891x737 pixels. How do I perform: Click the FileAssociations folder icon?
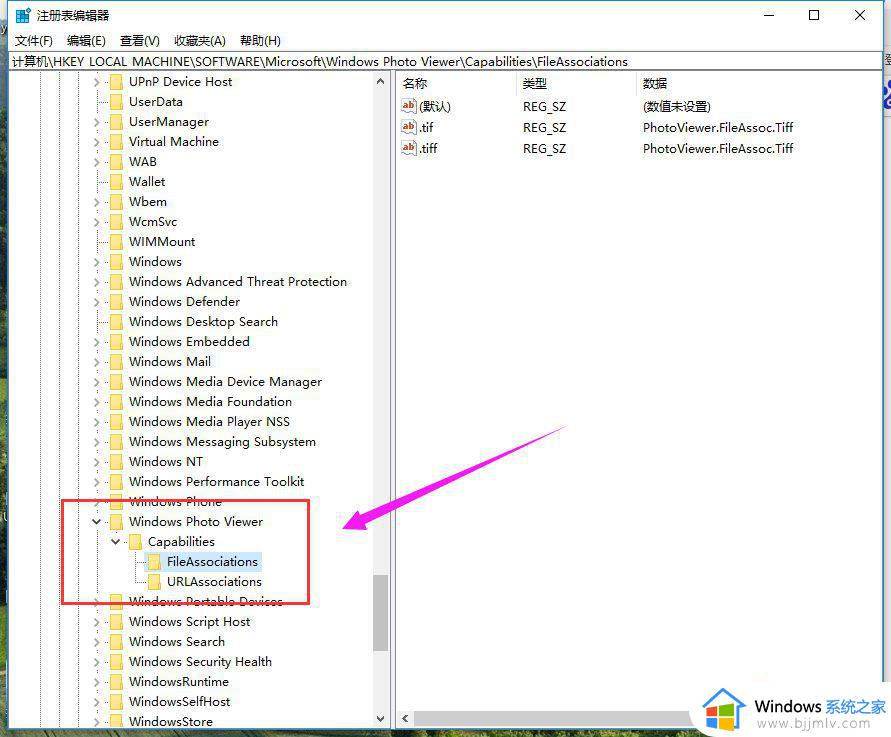click(154, 562)
